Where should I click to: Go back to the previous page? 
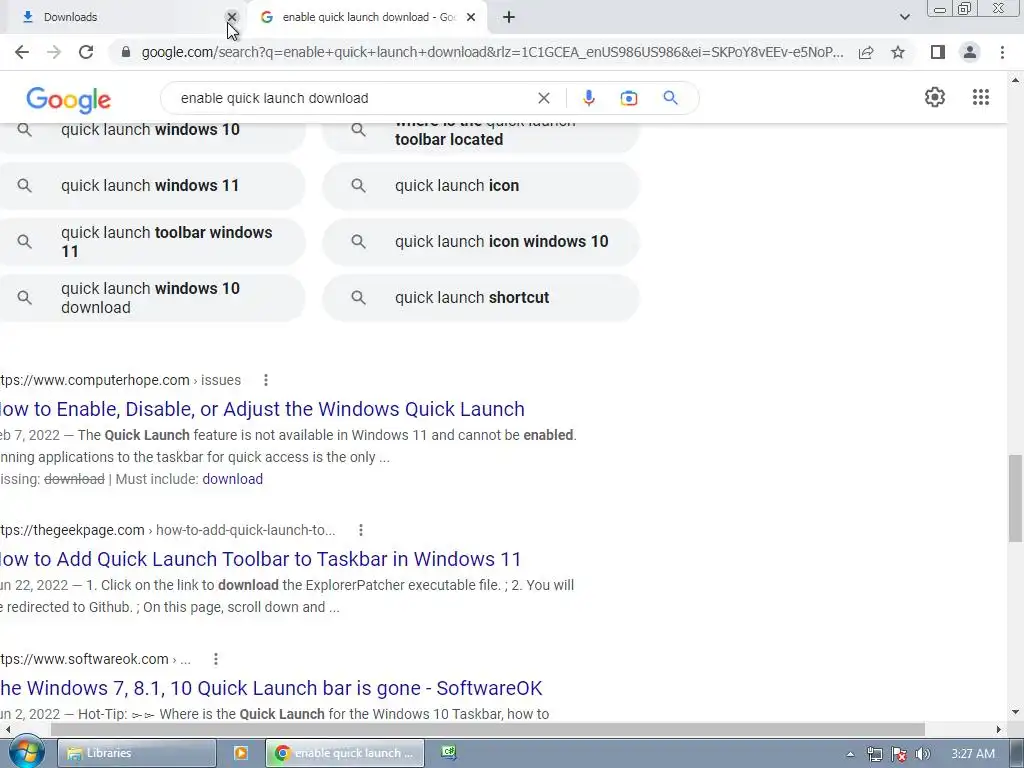22,52
